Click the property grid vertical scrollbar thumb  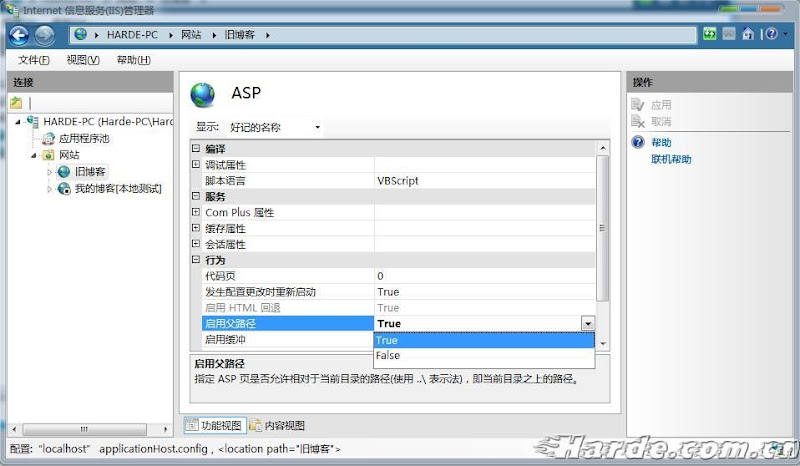pyautogui.click(x=602, y=228)
